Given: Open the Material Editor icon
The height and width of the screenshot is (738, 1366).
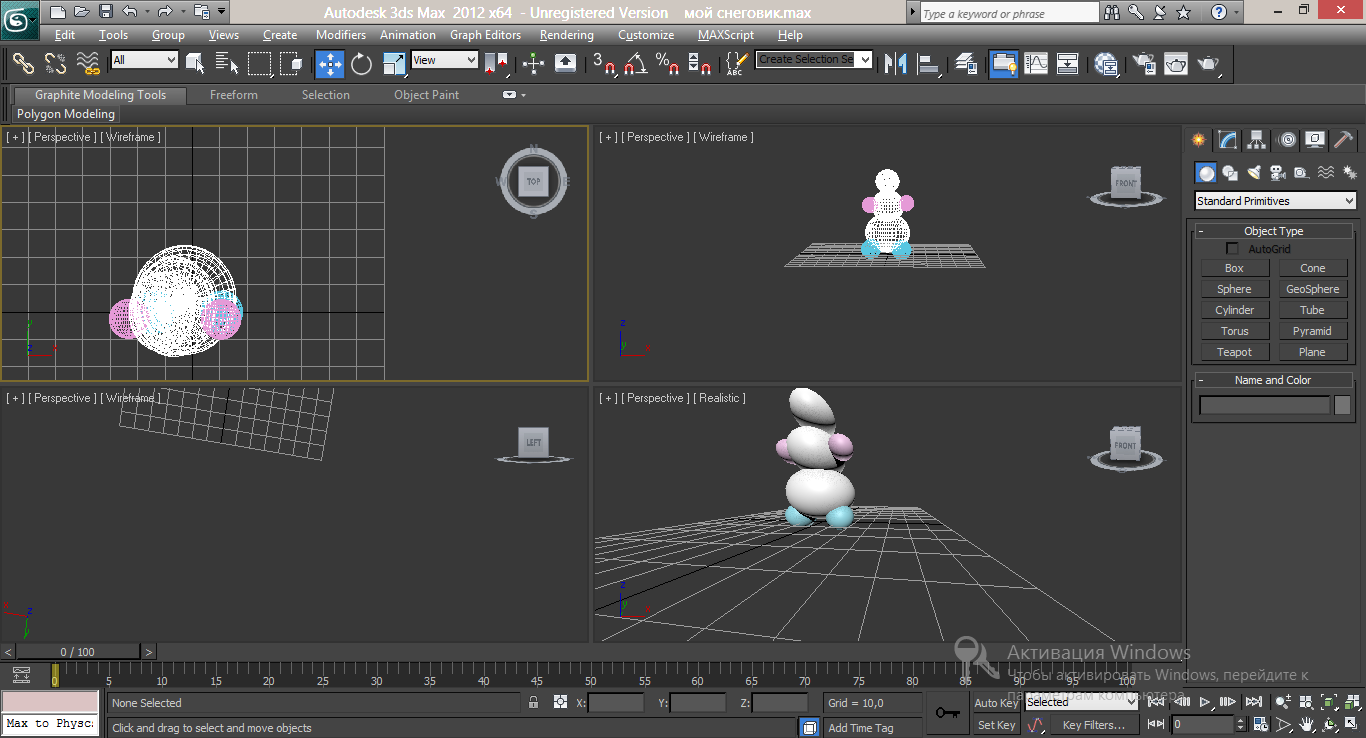Looking at the screenshot, I should click(1106, 64).
